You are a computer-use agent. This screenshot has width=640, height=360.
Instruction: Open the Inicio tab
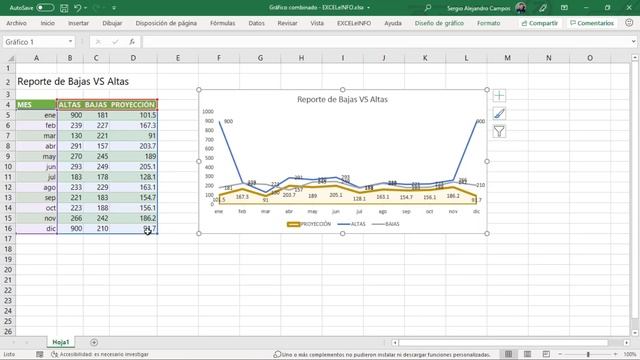click(x=47, y=23)
